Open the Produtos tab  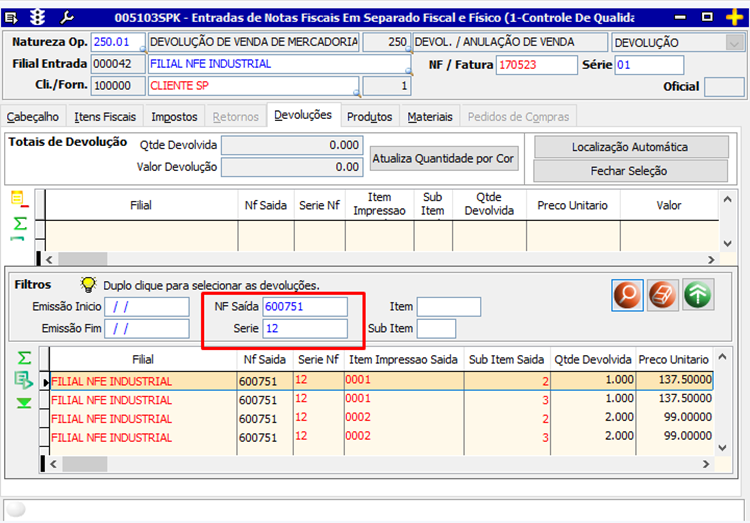[369, 117]
